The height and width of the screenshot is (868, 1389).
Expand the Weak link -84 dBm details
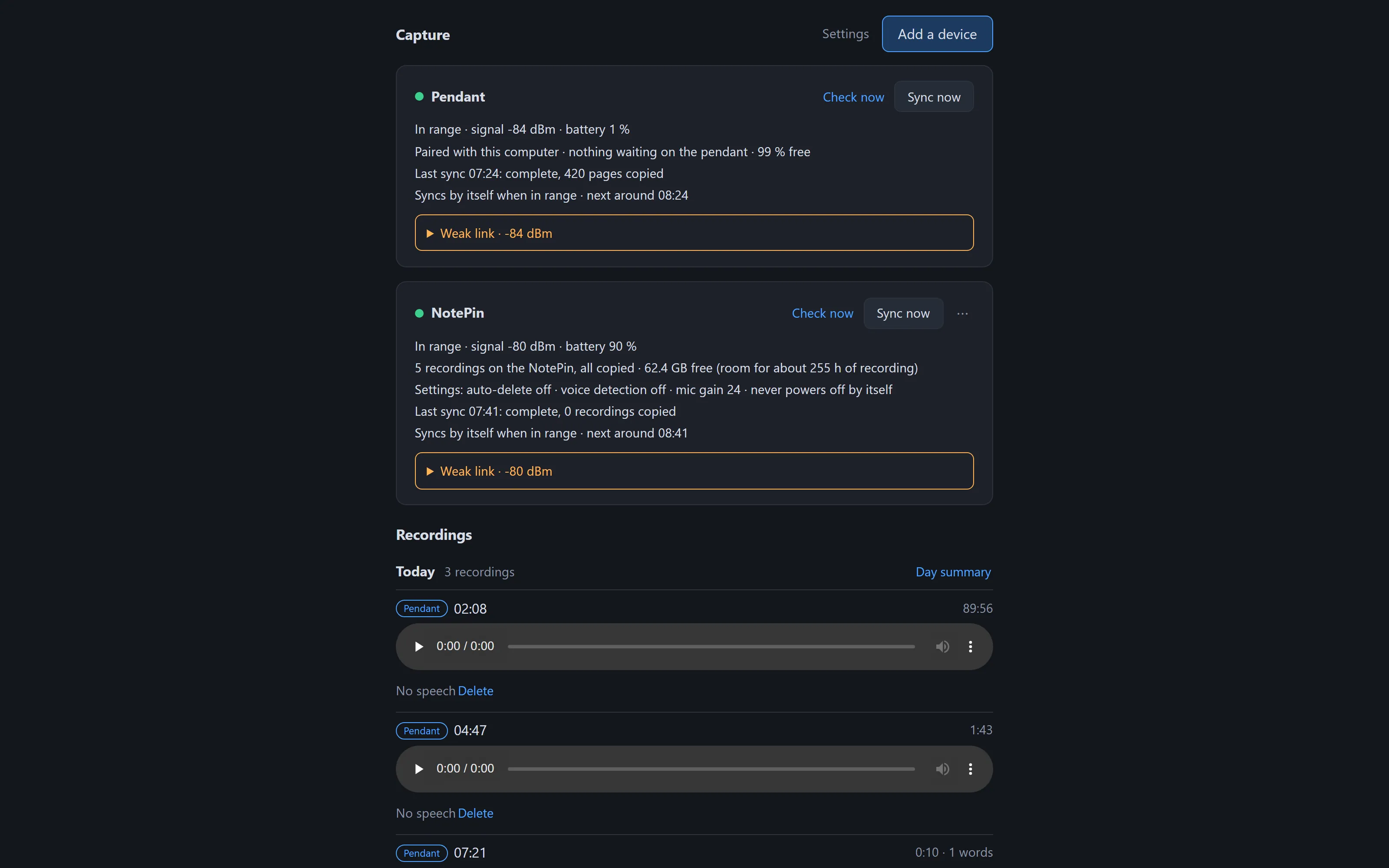click(694, 233)
